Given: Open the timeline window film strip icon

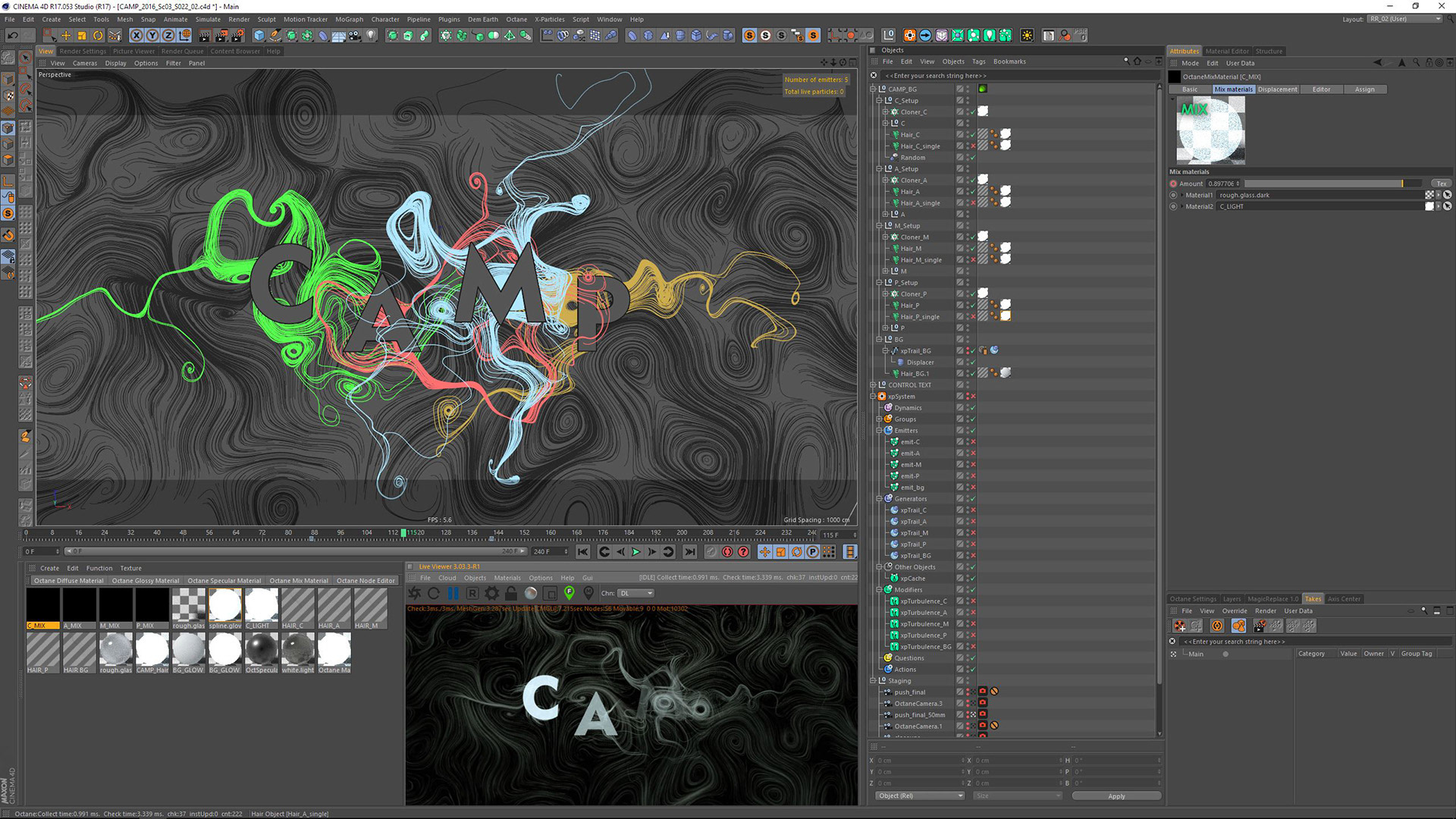Looking at the screenshot, I should (851, 552).
